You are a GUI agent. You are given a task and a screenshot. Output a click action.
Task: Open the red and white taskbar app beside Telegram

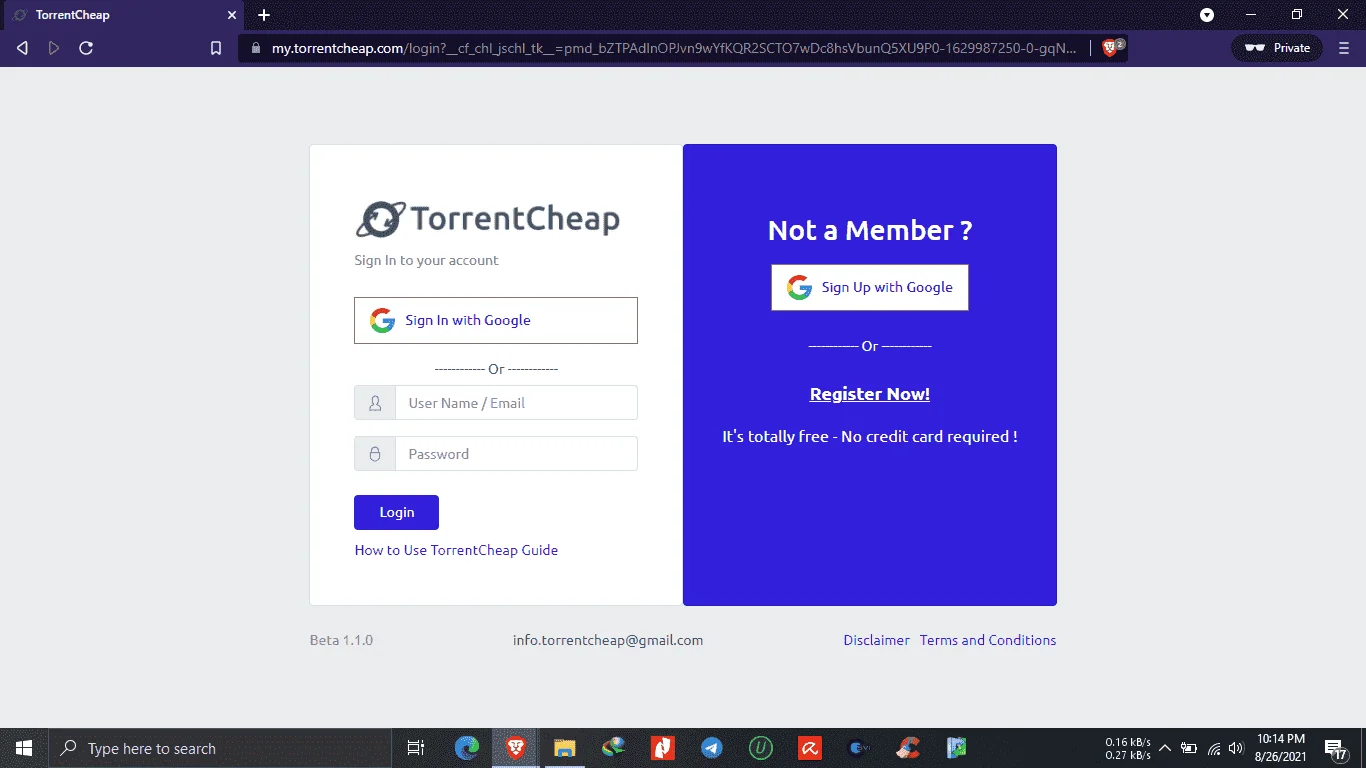tap(663, 748)
